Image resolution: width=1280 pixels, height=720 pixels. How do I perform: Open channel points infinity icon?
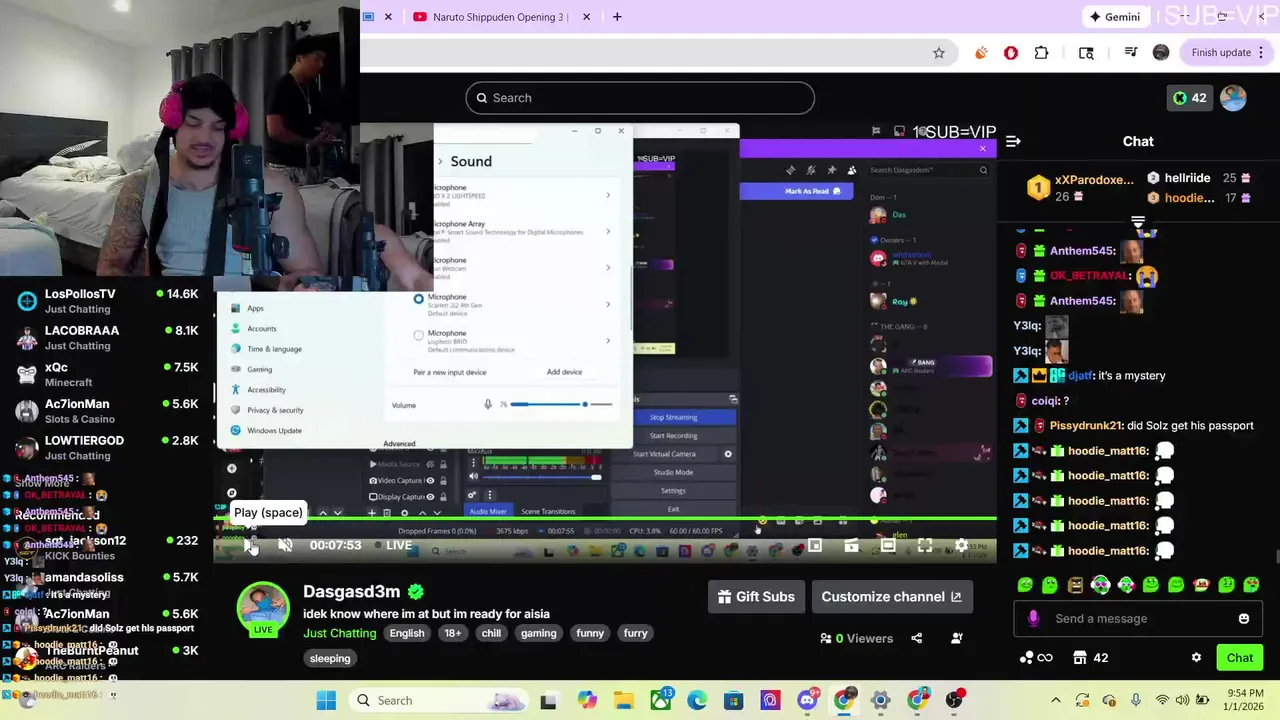[x=1036, y=658]
